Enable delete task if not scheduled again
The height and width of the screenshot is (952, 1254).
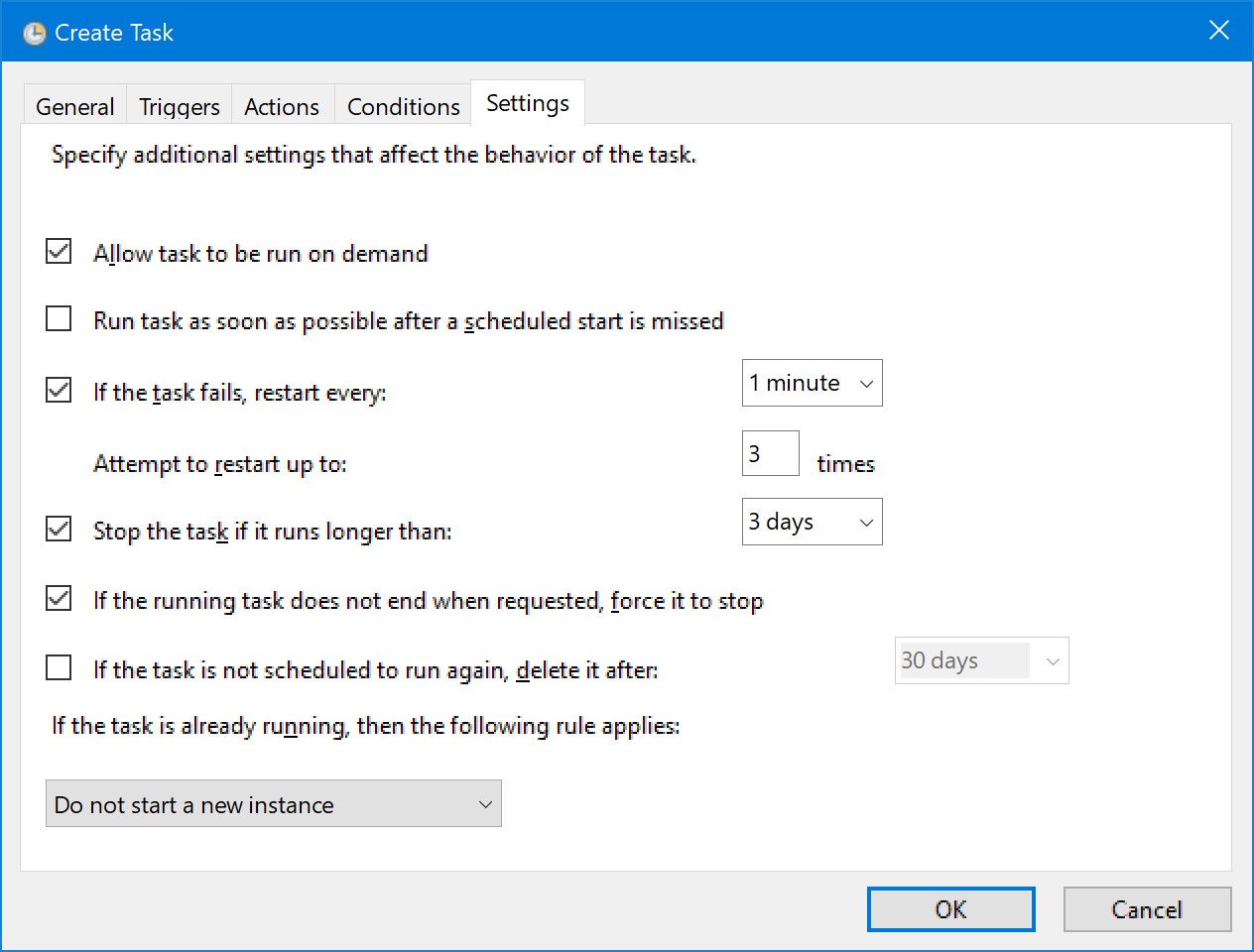60,668
